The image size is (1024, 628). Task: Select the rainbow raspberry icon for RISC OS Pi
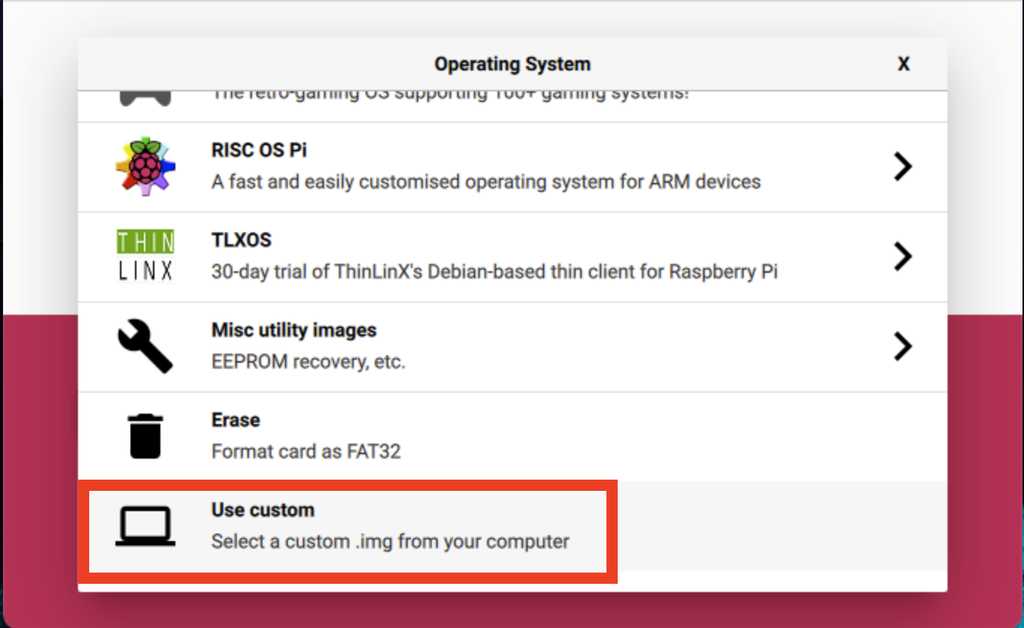pos(145,166)
